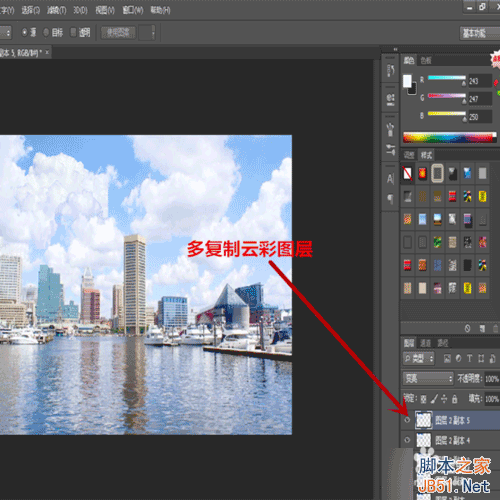
Task: Close the open document tab
Action: click(x=47, y=52)
